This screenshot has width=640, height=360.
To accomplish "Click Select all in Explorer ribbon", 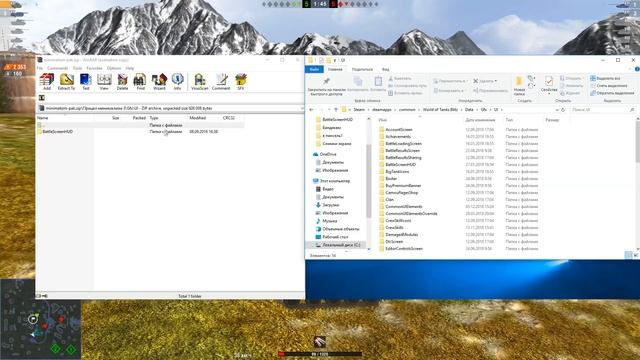I will [x=605, y=78].
